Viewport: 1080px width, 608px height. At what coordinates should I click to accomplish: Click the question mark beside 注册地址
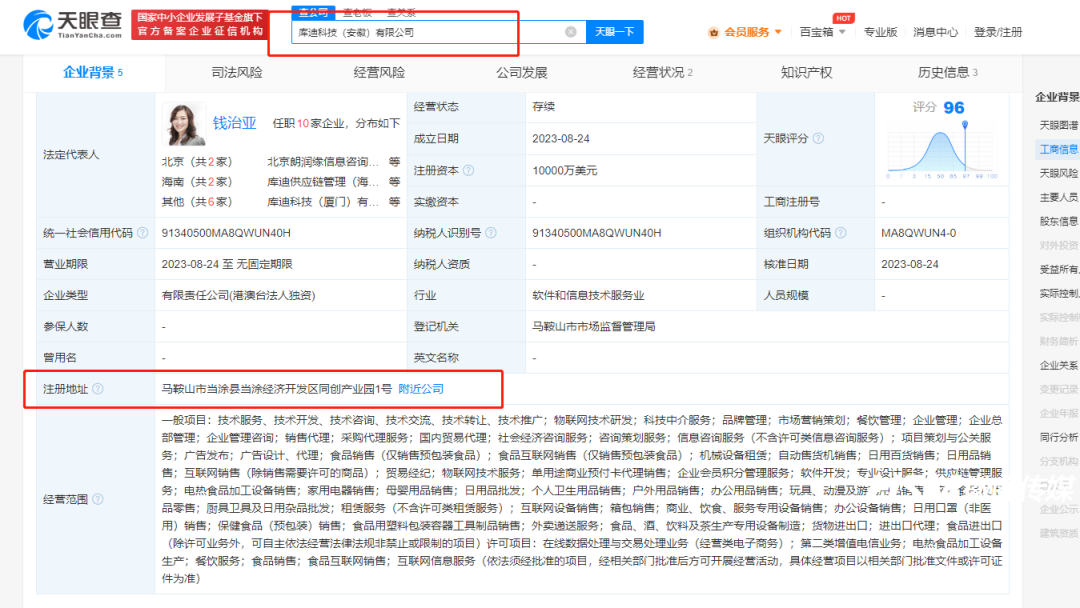(98, 389)
